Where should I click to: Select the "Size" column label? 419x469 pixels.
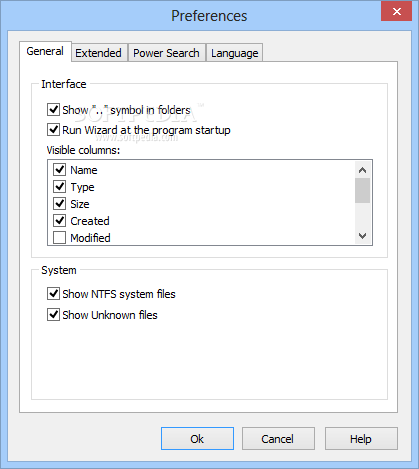point(80,204)
